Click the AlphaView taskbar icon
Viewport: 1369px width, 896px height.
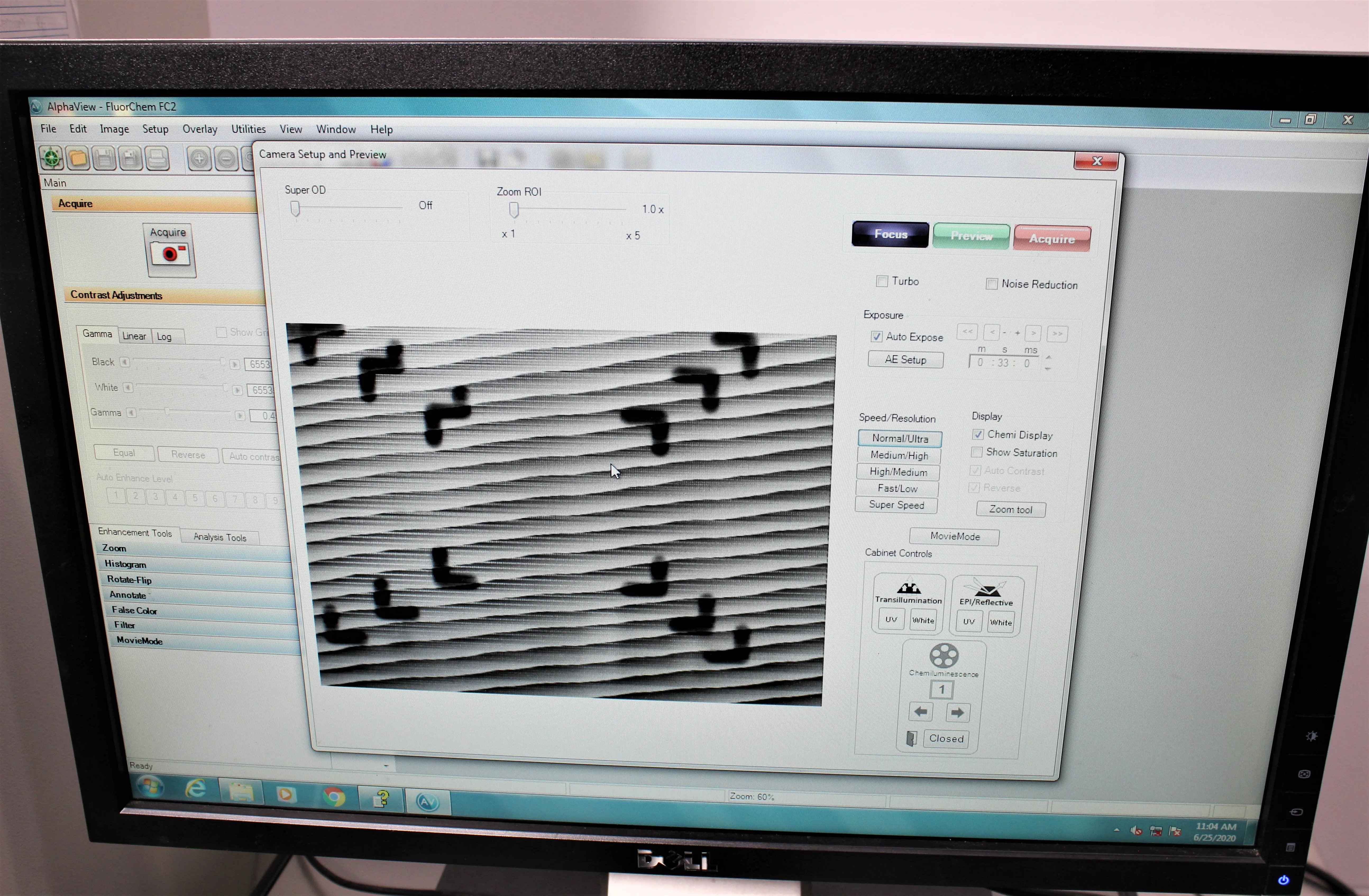pyautogui.click(x=427, y=802)
